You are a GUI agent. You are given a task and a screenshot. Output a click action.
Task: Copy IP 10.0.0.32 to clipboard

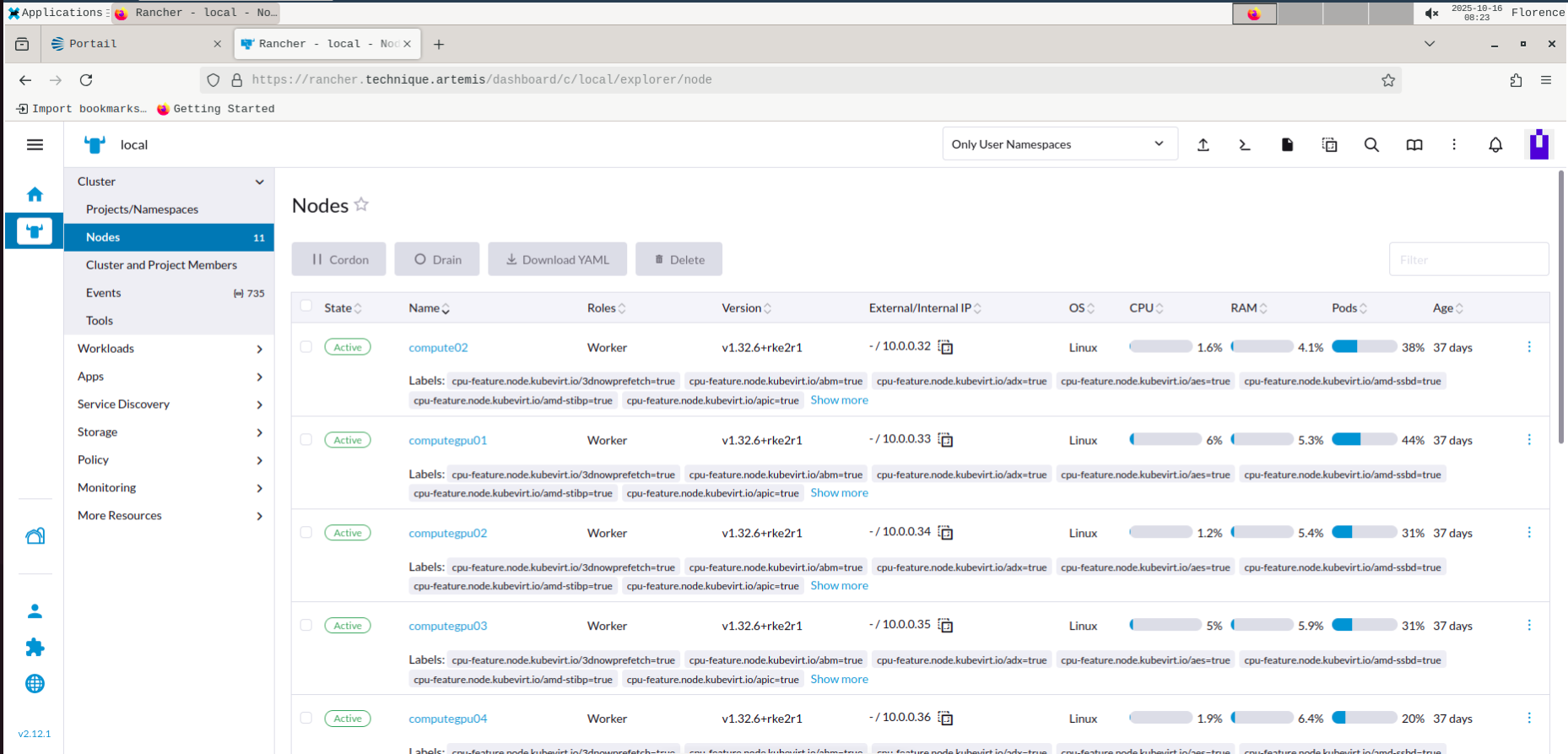pyautogui.click(x=946, y=347)
